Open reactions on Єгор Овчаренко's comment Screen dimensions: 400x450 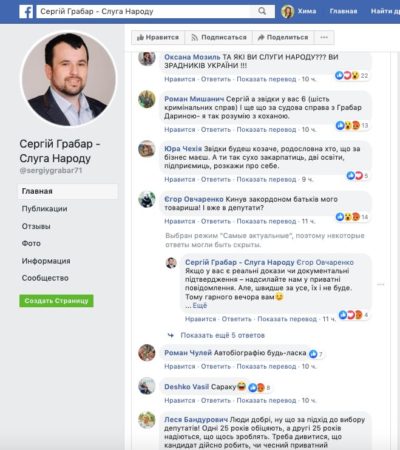[x=352, y=217]
